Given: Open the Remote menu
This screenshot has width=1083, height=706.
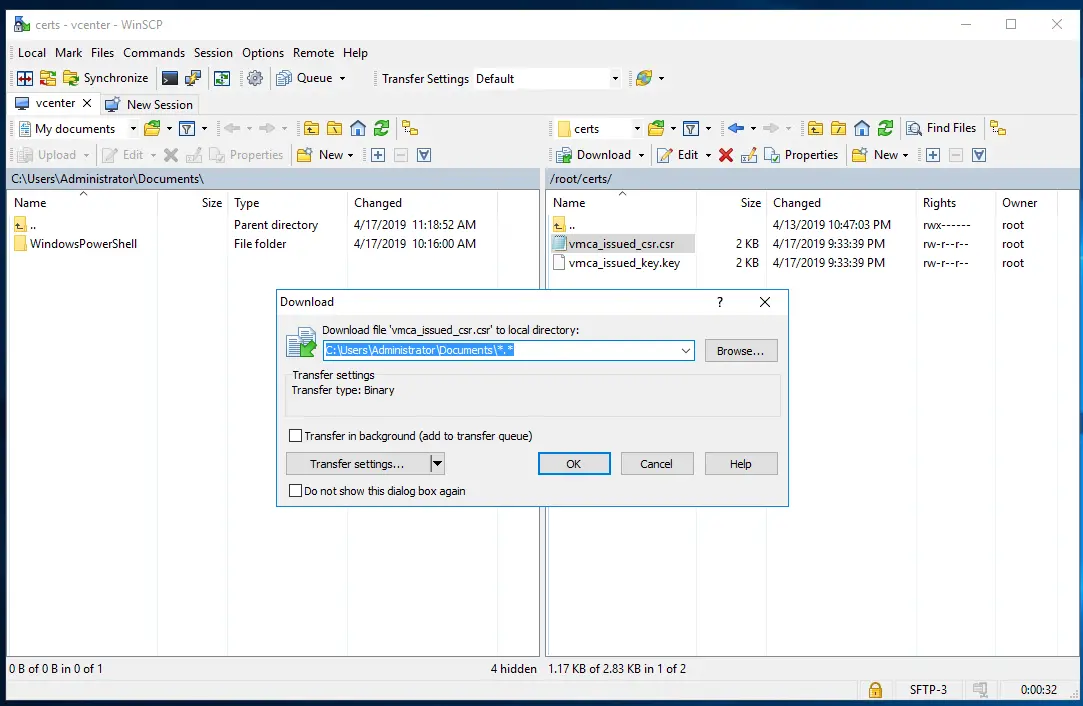Looking at the screenshot, I should pyautogui.click(x=314, y=53).
